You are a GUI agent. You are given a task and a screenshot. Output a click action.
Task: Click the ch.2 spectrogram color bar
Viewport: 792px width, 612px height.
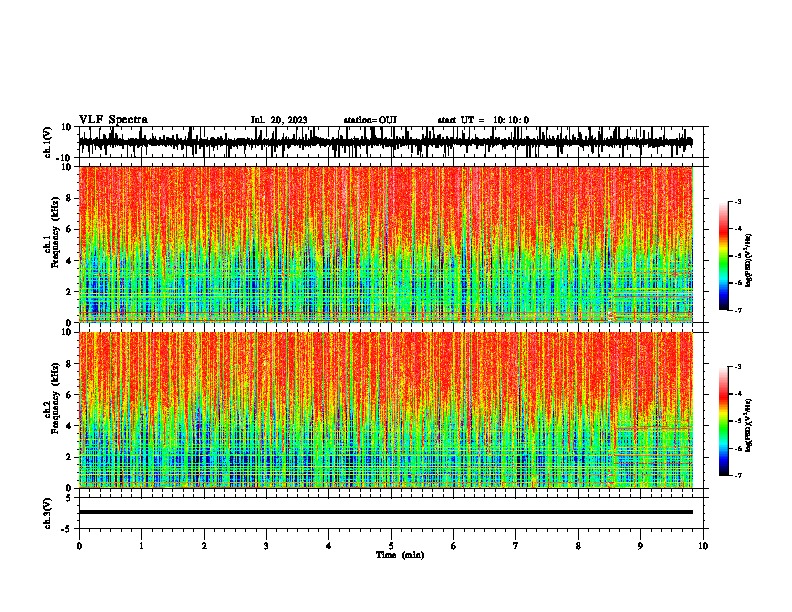click(723, 421)
